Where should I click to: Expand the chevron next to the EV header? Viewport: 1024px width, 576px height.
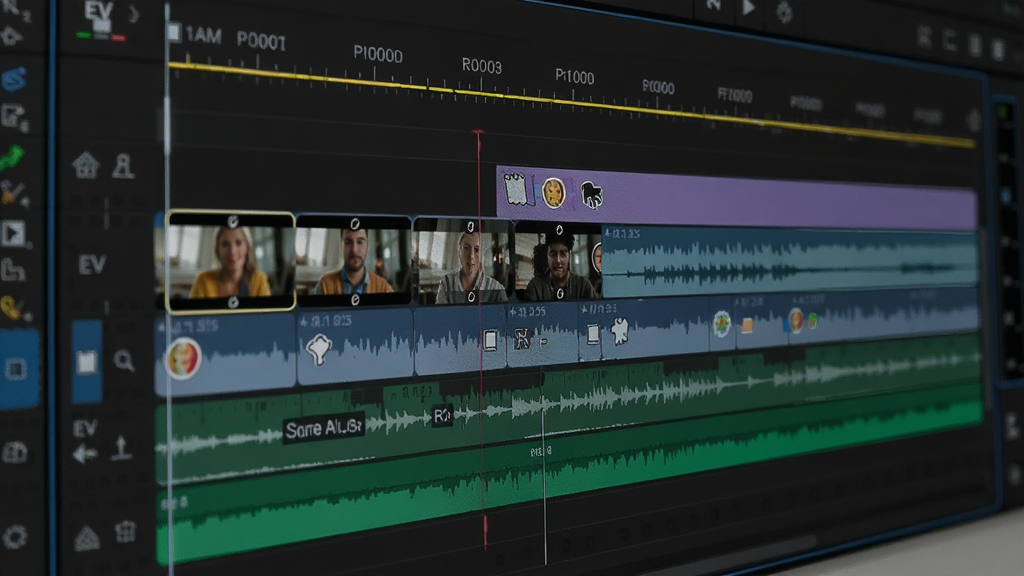[x=133, y=14]
